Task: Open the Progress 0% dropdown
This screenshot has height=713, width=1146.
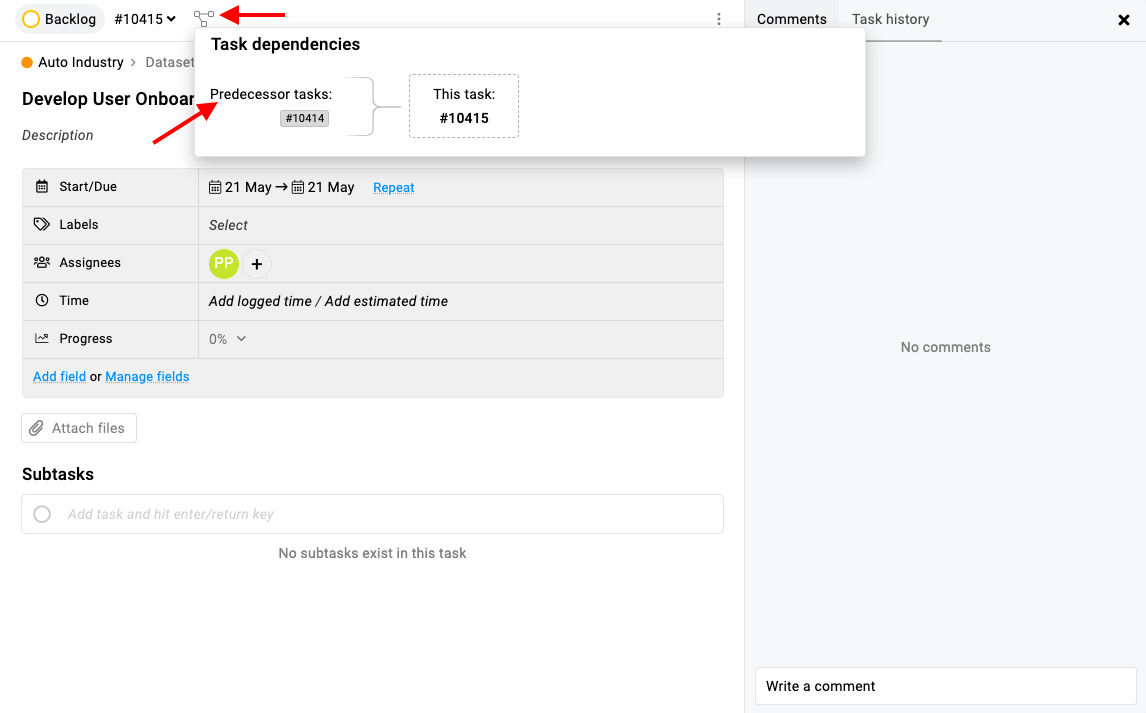Action: point(227,339)
